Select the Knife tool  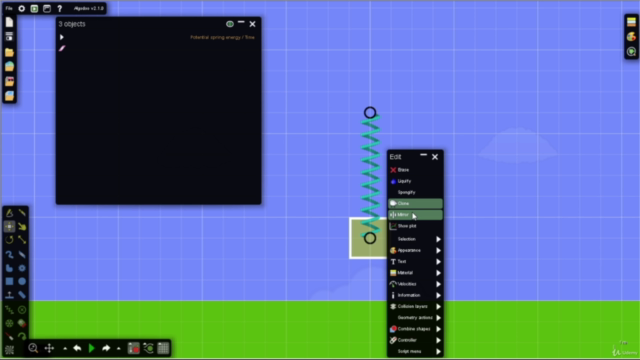coord(22,213)
